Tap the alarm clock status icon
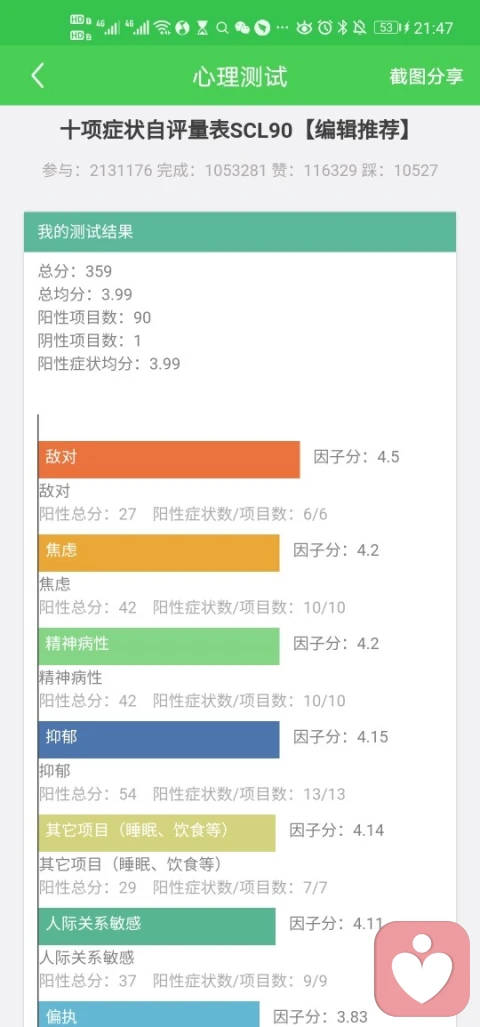The width and height of the screenshot is (480, 1027). click(x=324, y=28)
